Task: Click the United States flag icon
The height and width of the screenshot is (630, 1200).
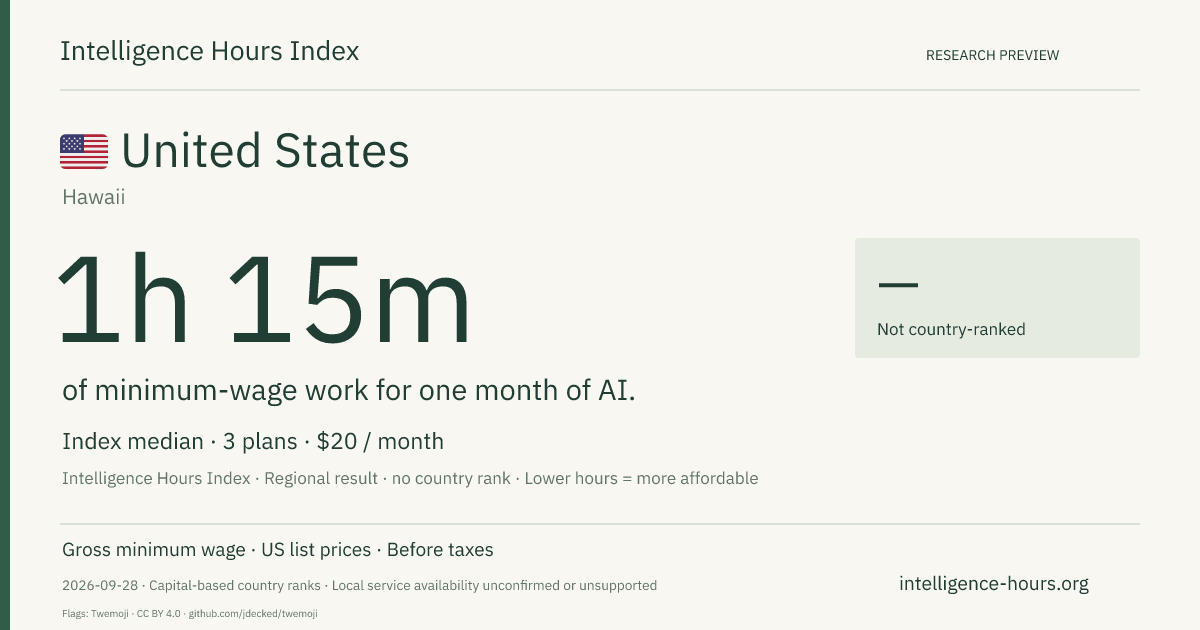Action: 84,151
